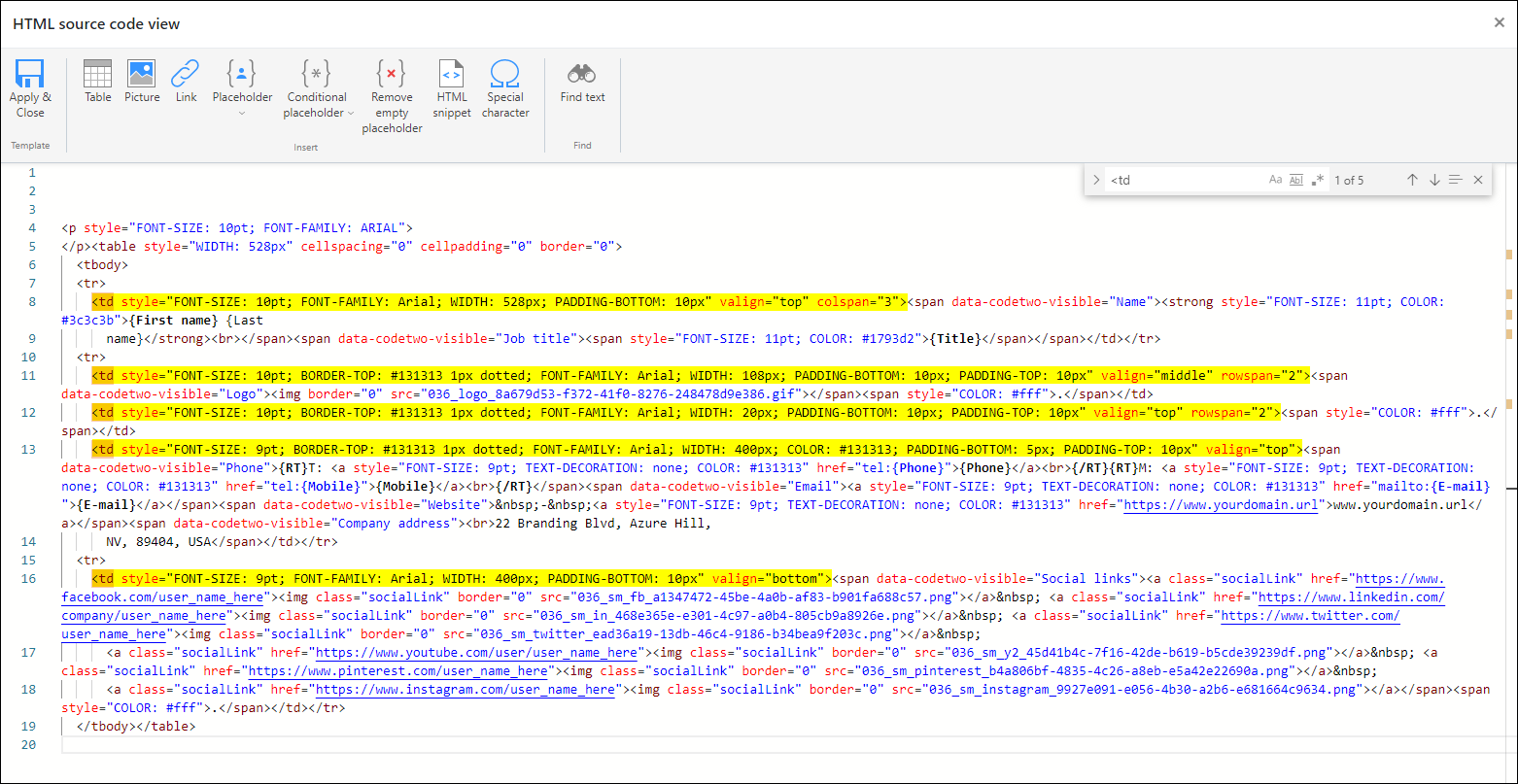Insert an HTML snippet
The height and width of the screenshot is (784, 1518).
(x=452, y=88)
